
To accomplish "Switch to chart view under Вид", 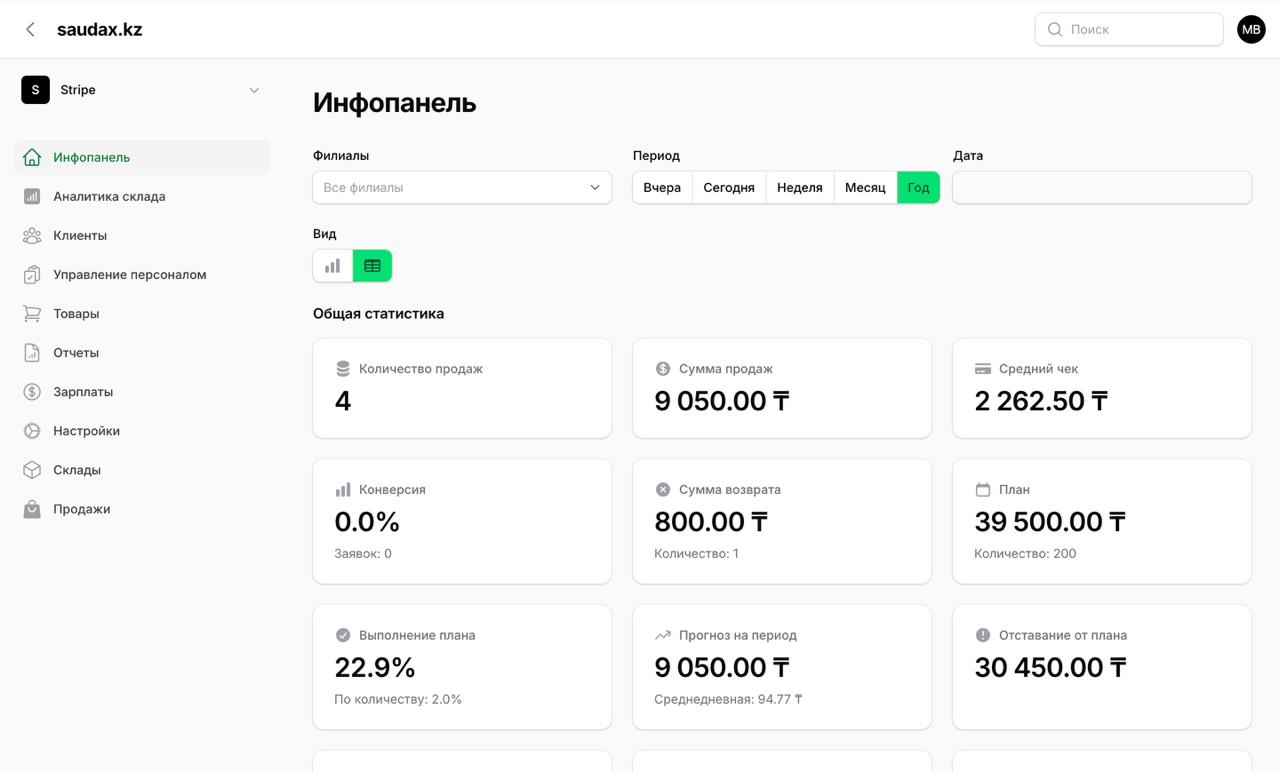I will point(333,266).
